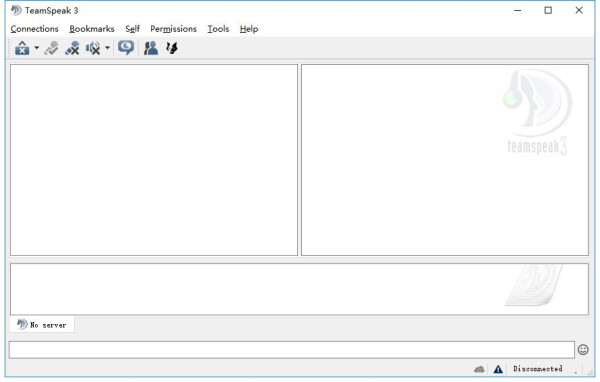600x382 pixels.
Task: Click the greyed Disconnect plug icon
Action: tap(51, 48)
